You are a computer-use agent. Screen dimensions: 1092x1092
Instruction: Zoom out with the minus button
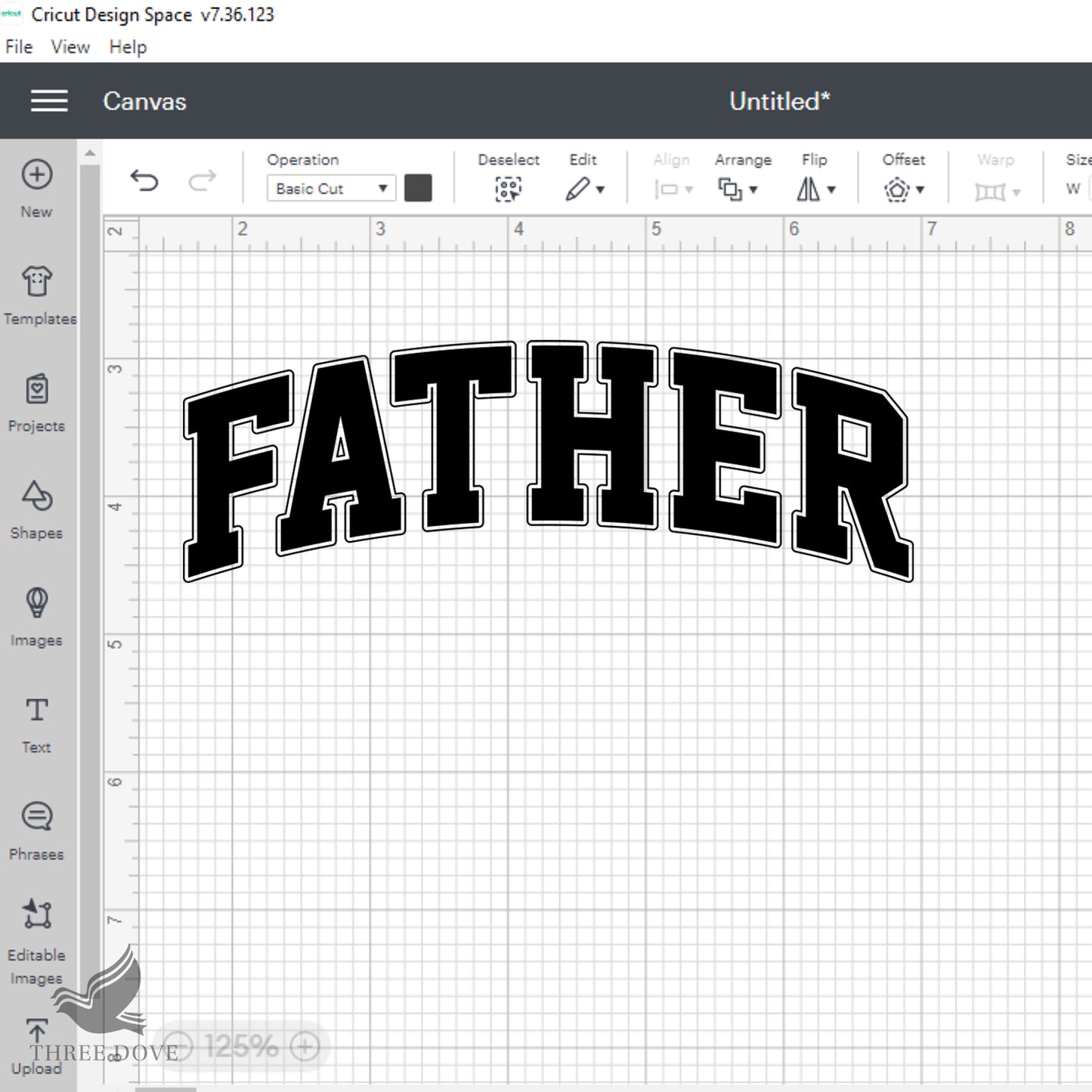(178, 1047)
